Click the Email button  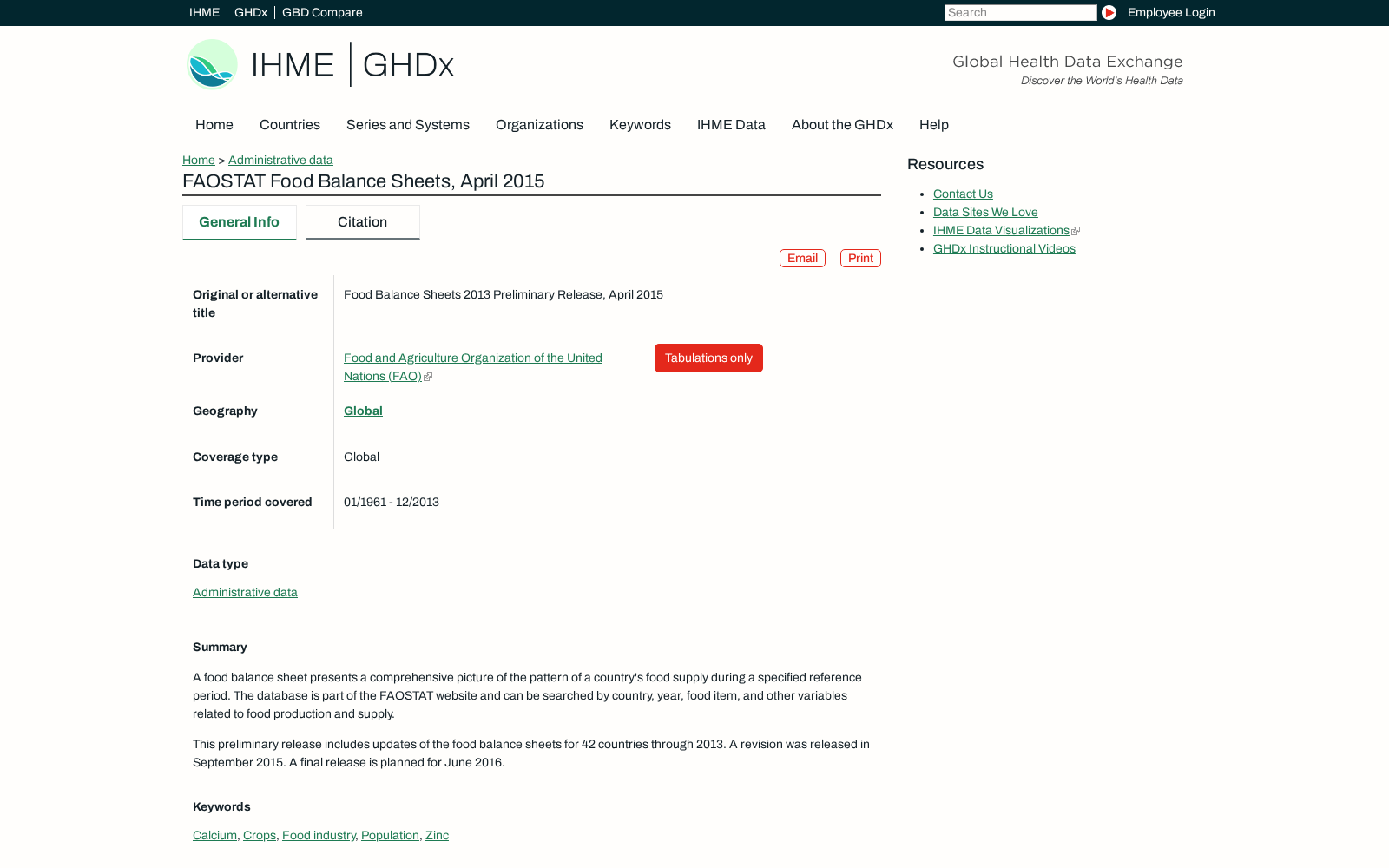pos(802,259)
